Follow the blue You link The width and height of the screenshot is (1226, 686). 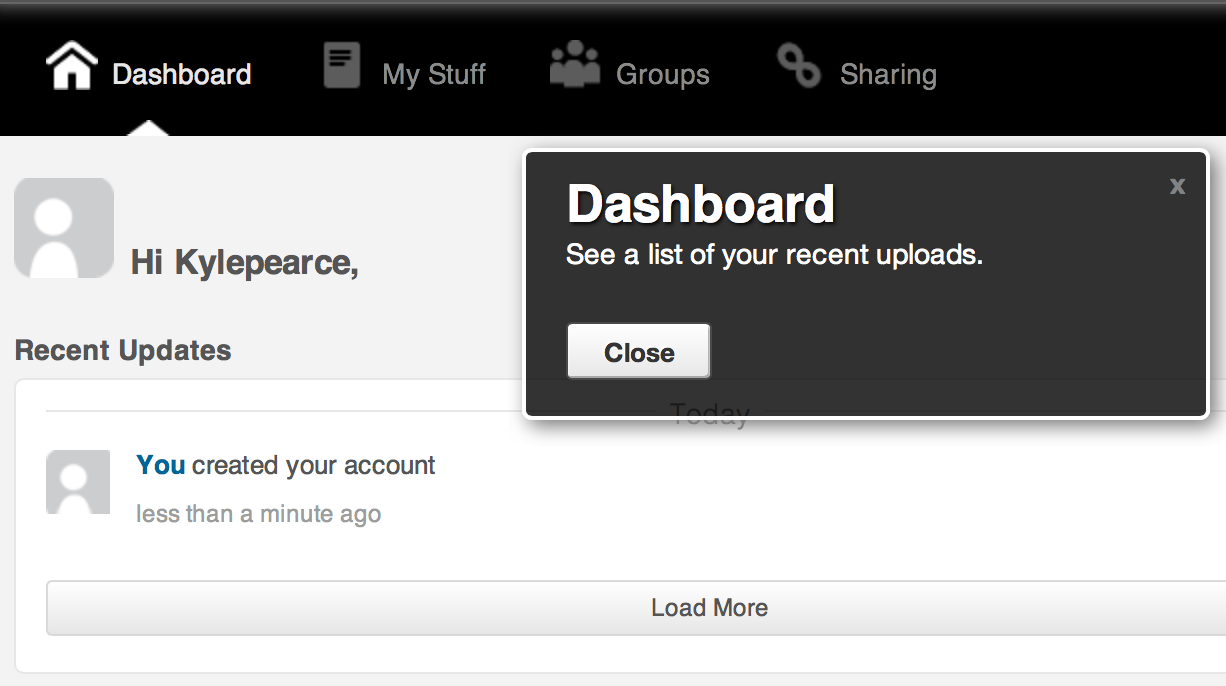pyautogui.click(x=161, y=465)
